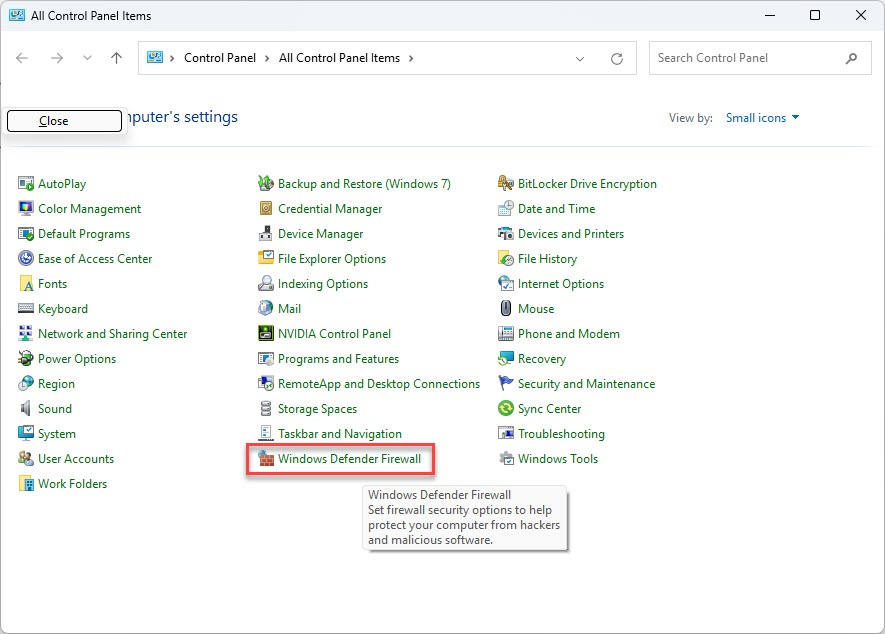Click the Windows Defender Firewall icon
This screenshot has height=634, width=885.
point(266,459)
